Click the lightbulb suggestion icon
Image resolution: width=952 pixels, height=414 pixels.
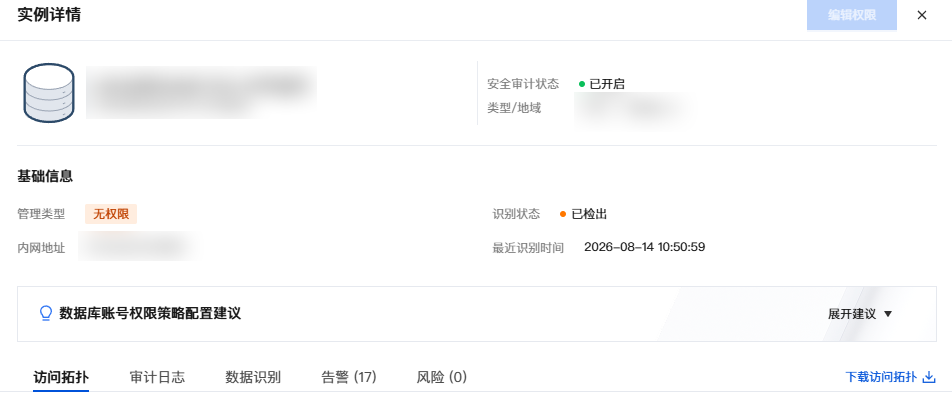(46, 313)
